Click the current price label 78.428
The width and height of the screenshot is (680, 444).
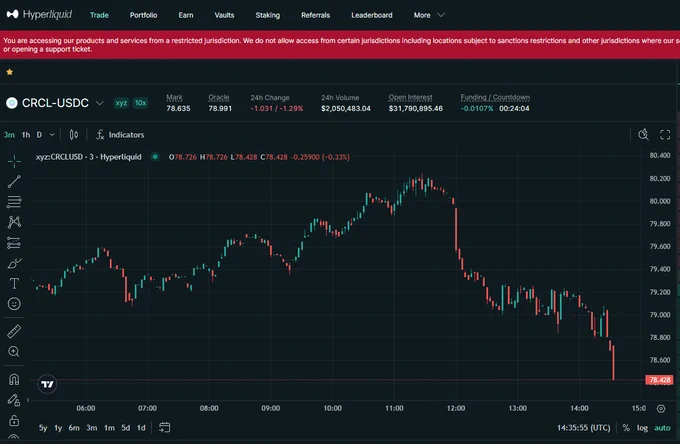tap(659, 380)
